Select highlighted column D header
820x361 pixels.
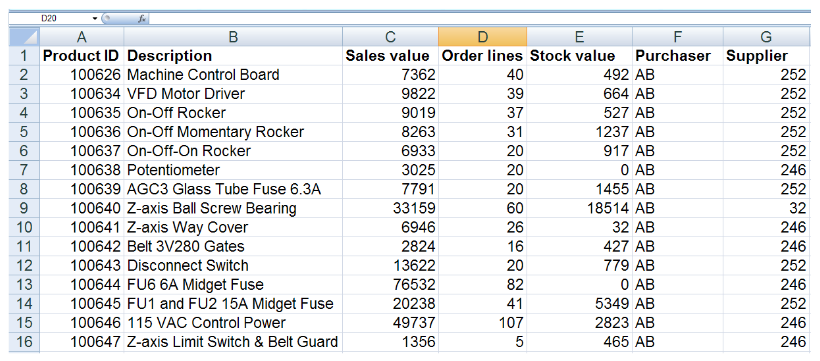click(483, 37)
